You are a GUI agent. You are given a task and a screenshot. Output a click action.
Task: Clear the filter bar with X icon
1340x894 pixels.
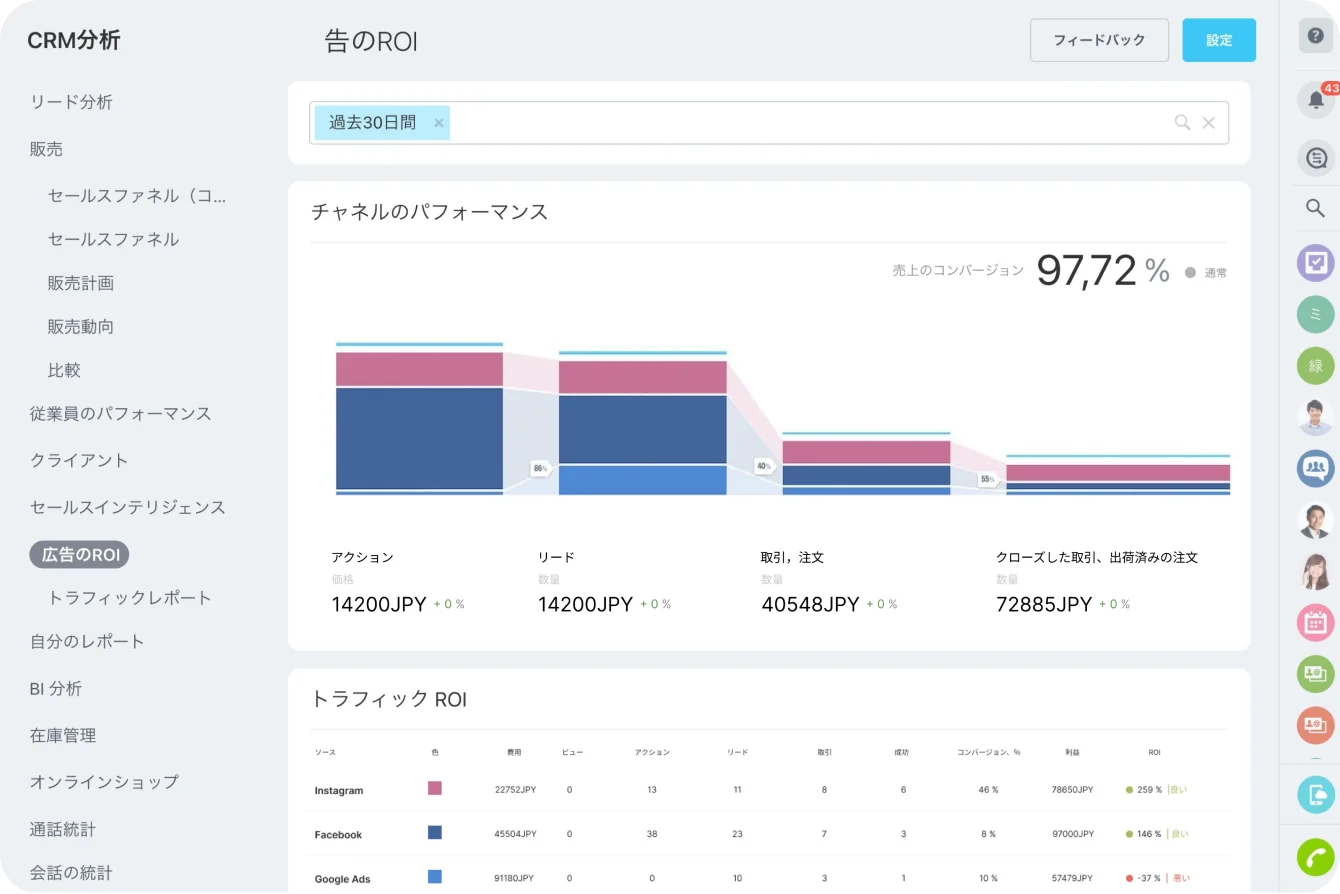pyautogui.click(x=1209, y=122)
